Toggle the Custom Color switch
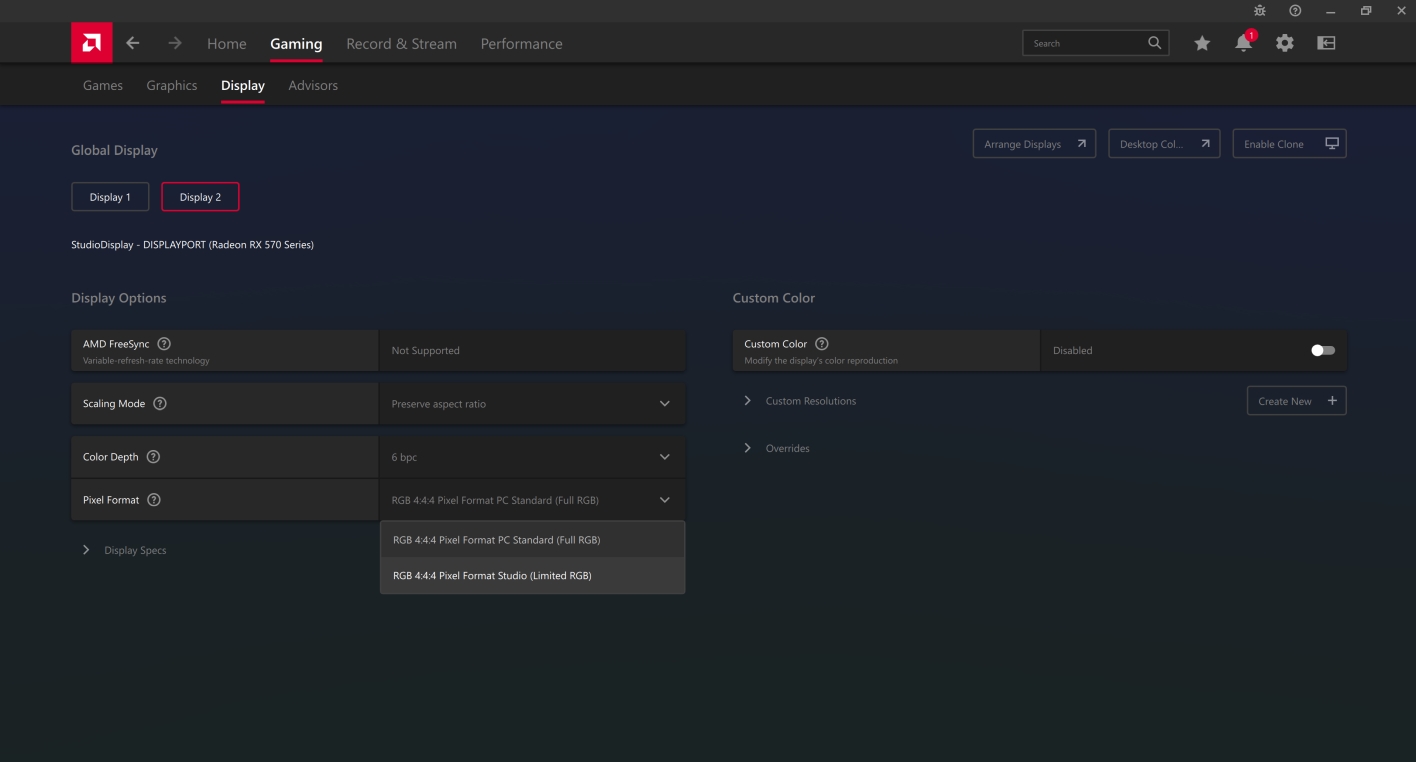The width and height of the screenshot is (1416, 762). click(1323, 350)
